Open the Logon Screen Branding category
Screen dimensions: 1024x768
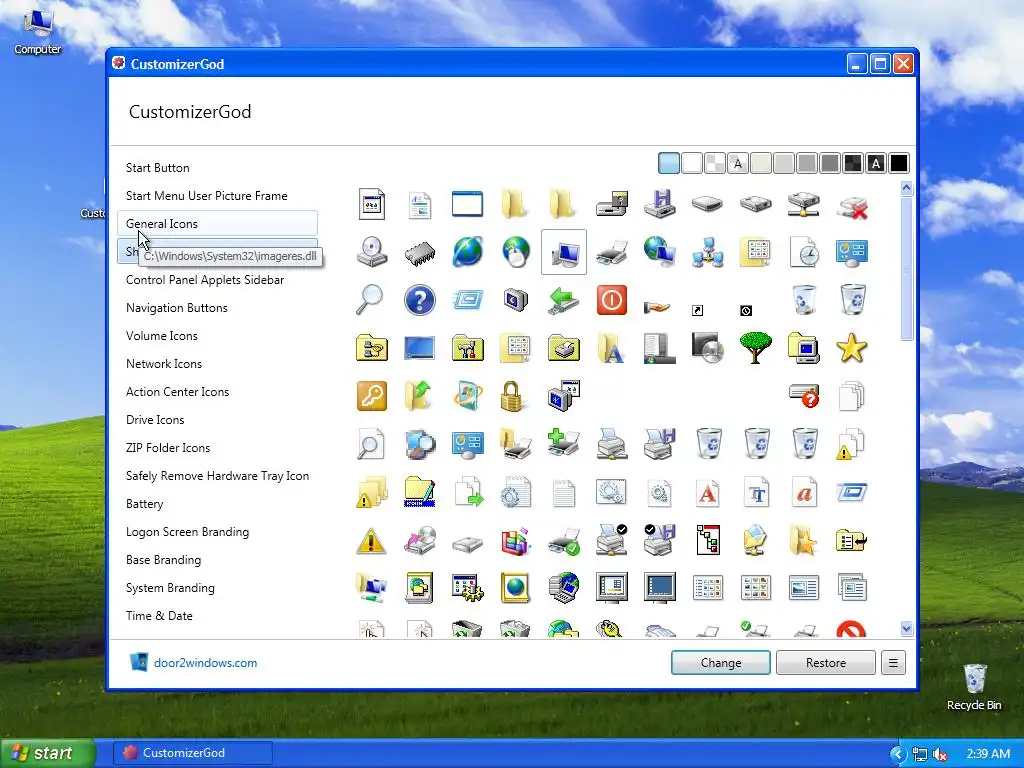coord(187,532)
